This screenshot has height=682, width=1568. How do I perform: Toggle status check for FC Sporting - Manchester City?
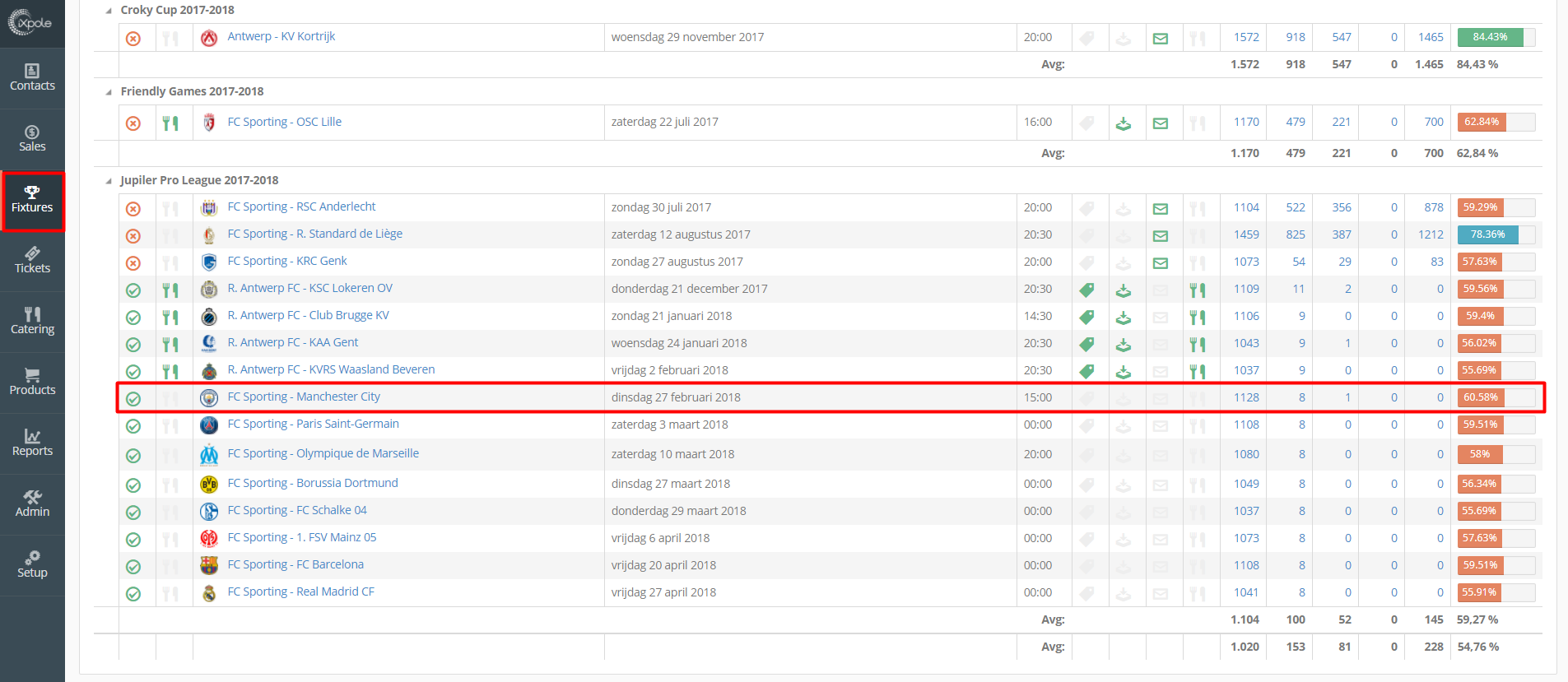click(133, 399)
